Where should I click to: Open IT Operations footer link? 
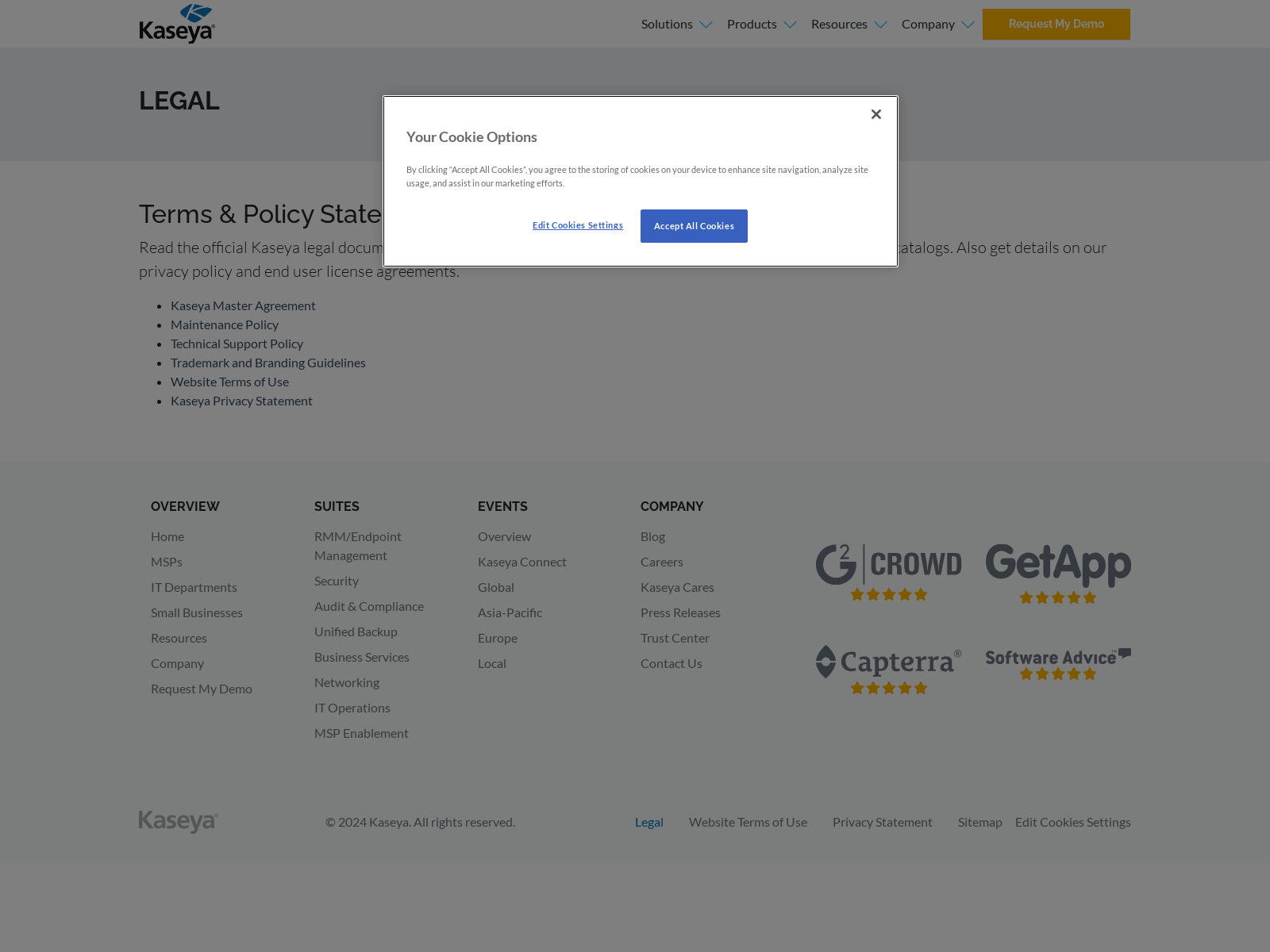(352, 708)
